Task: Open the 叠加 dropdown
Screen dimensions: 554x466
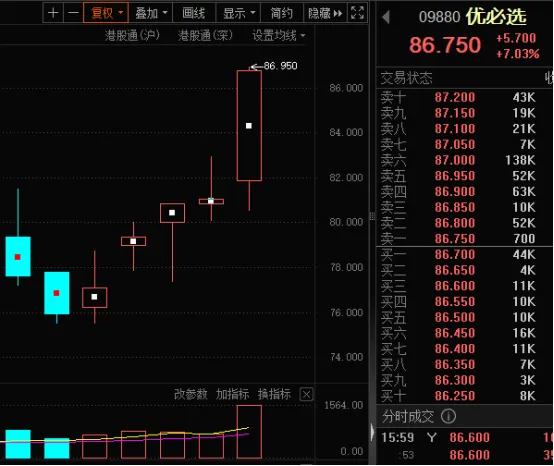Action: [151, 13]
